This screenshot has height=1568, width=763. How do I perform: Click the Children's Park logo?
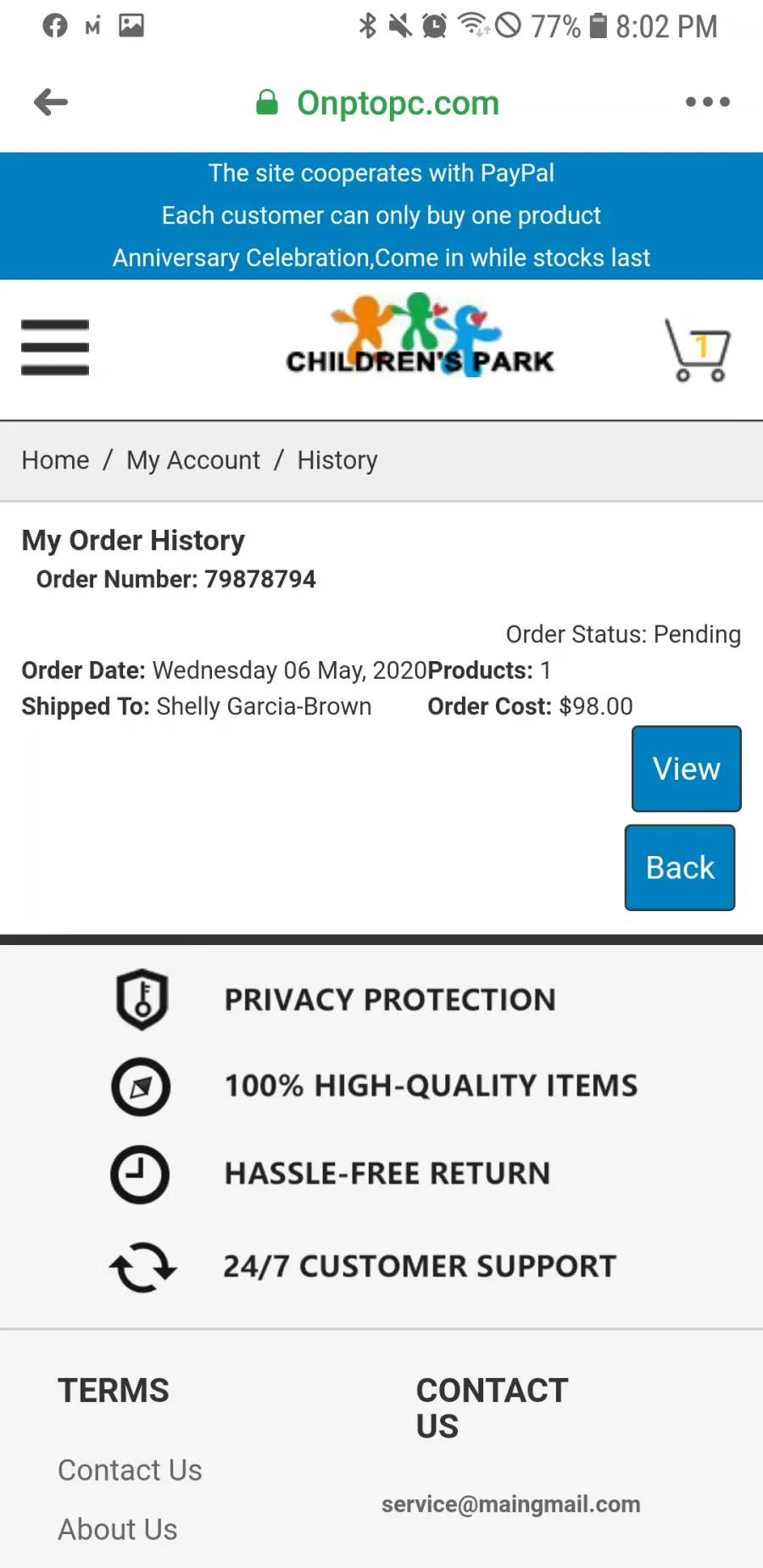pos(420,335)
